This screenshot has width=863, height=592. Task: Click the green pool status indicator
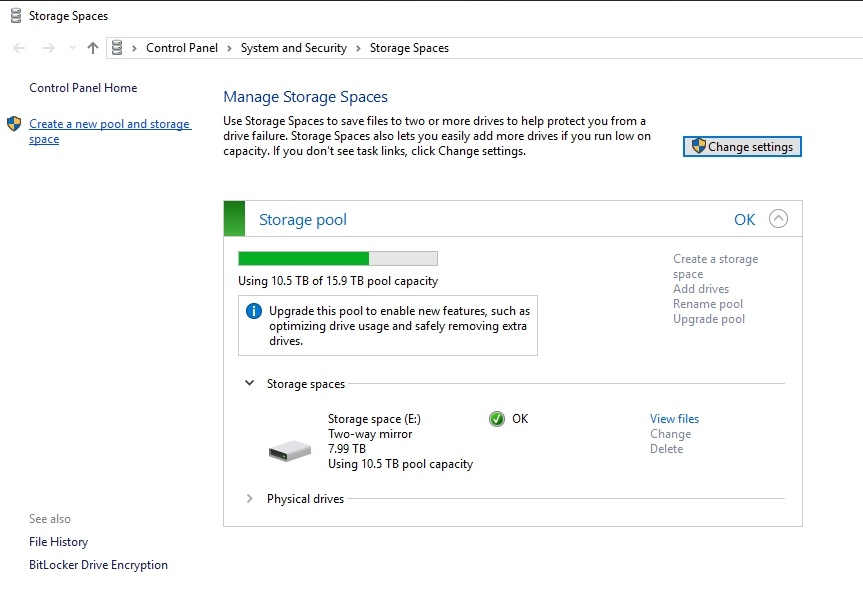pos(234,218)
